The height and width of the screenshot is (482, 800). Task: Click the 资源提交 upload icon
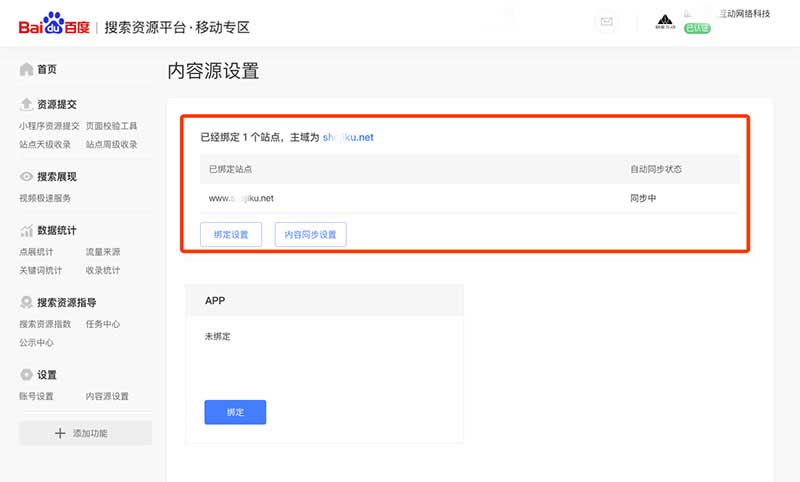(26, 104)
